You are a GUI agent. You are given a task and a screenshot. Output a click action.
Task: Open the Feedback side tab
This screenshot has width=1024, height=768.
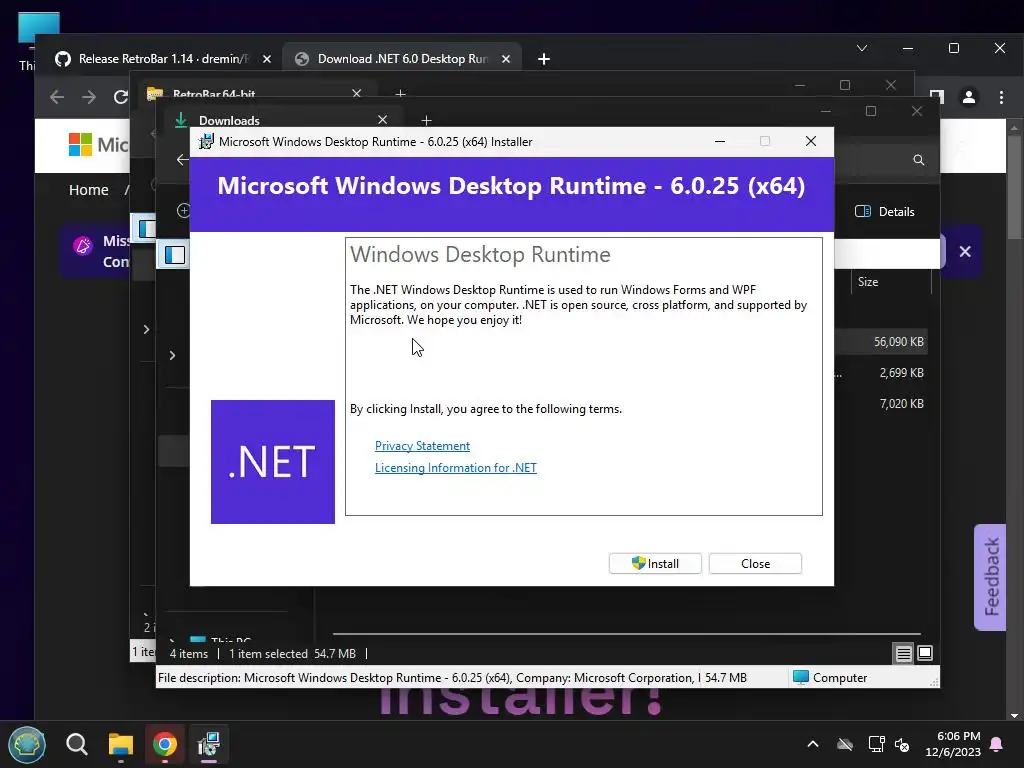coord(990,577)
